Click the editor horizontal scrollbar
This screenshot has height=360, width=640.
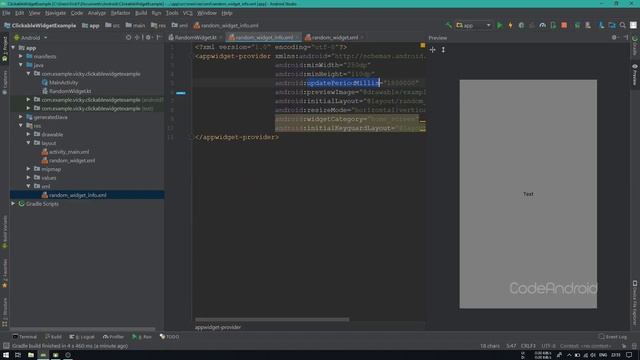tap(272, 320)
